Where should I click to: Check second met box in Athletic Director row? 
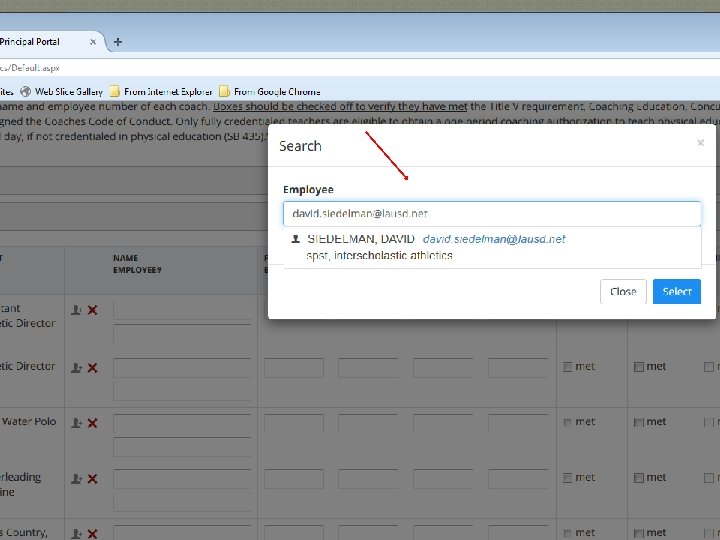click(x=639, y=367)
